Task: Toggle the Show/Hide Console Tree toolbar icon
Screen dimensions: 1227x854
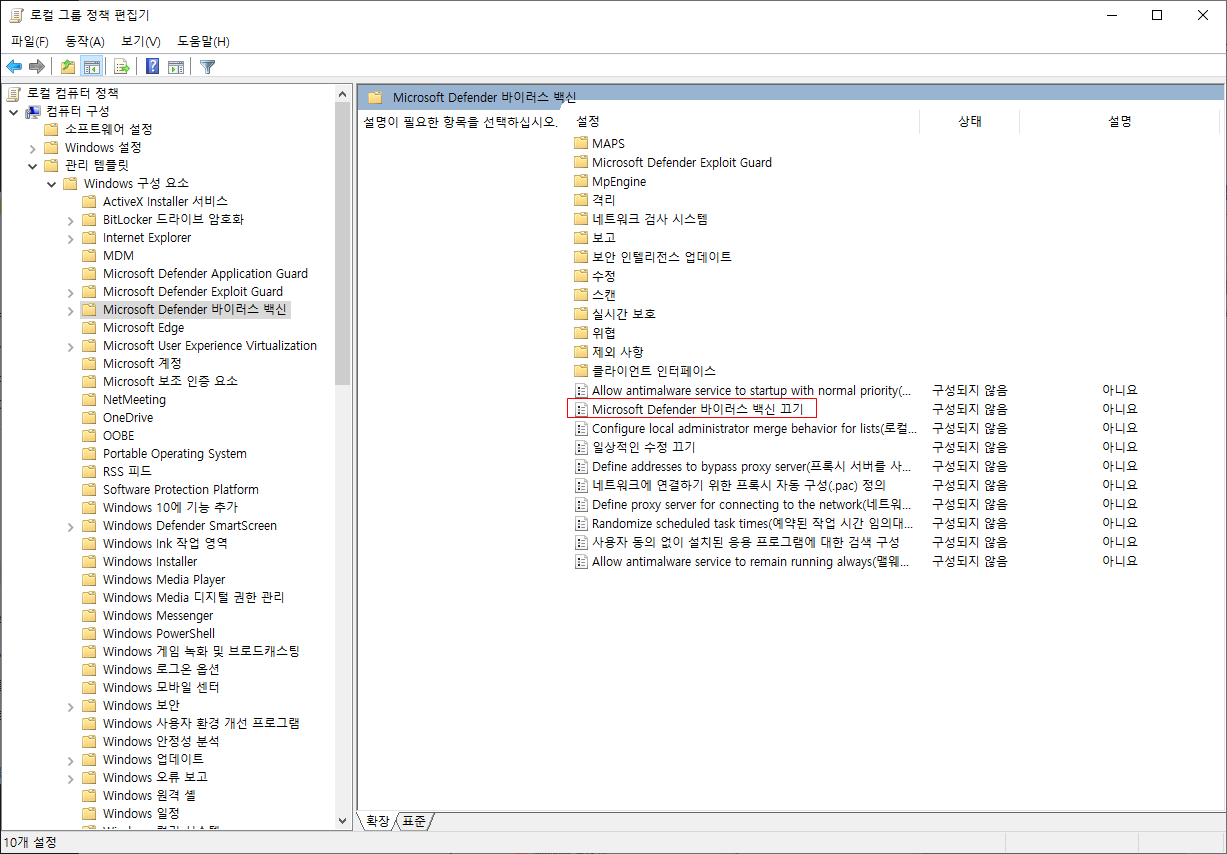Action: 91,67
